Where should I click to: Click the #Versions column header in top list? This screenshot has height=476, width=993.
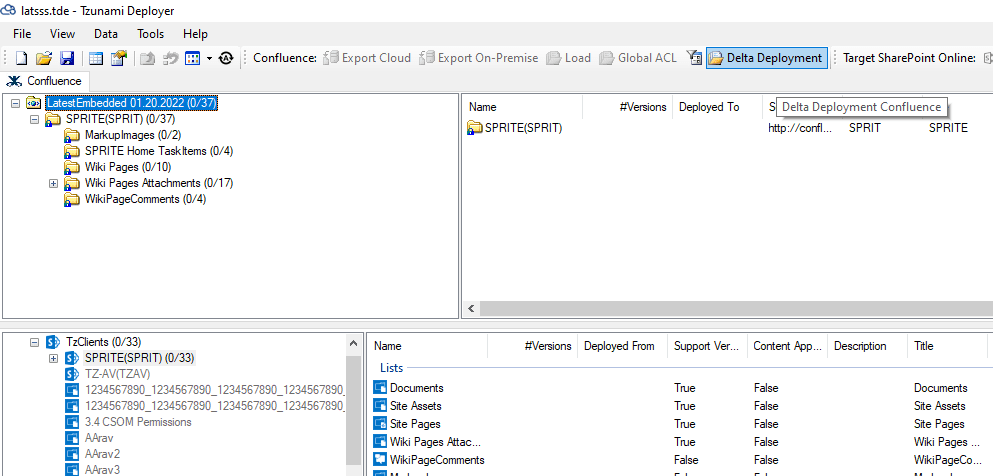tap(628, 107)
